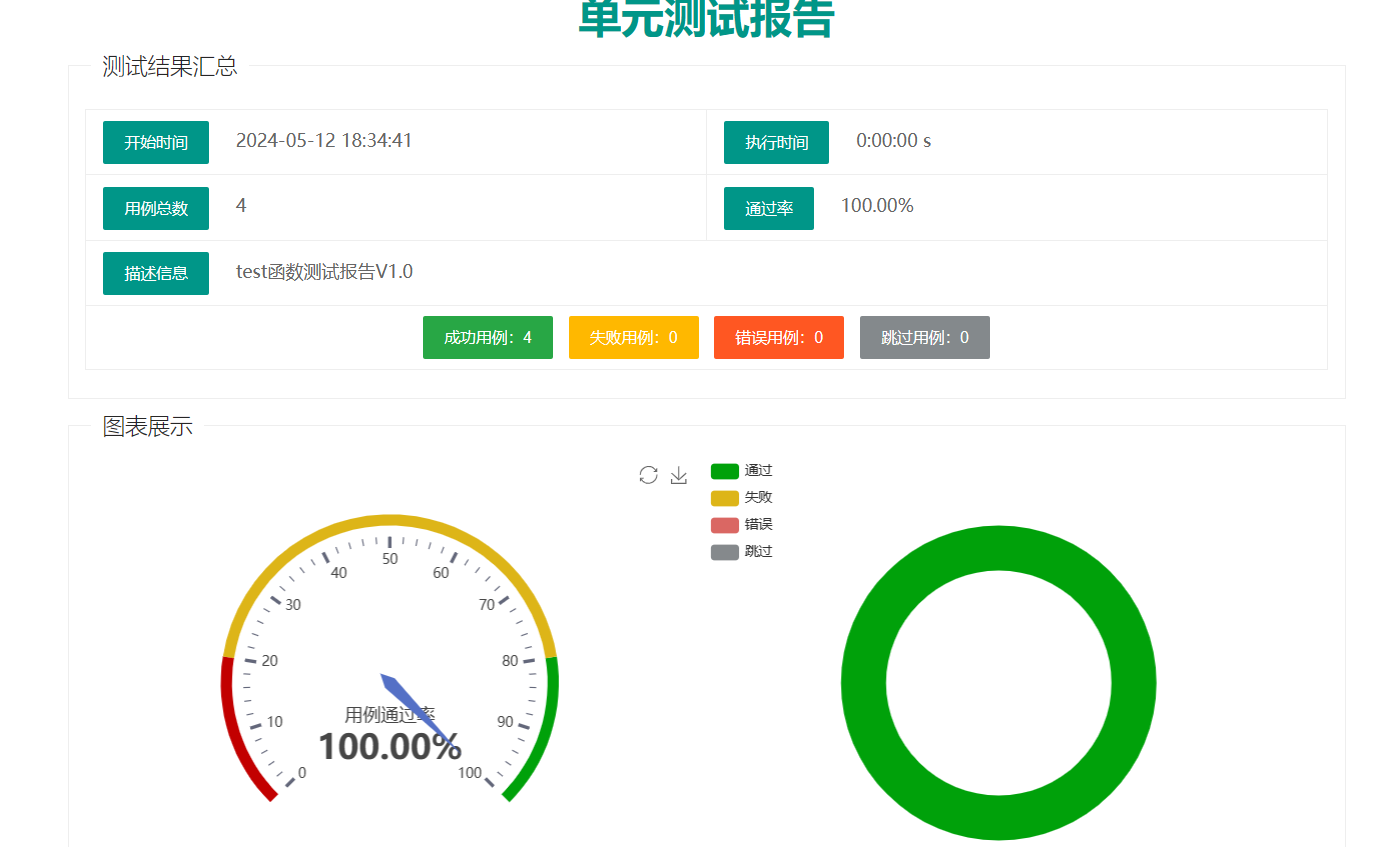1384x847 pixels.
Task: Click the save-as-image download icon
Action: coord(679,475)
